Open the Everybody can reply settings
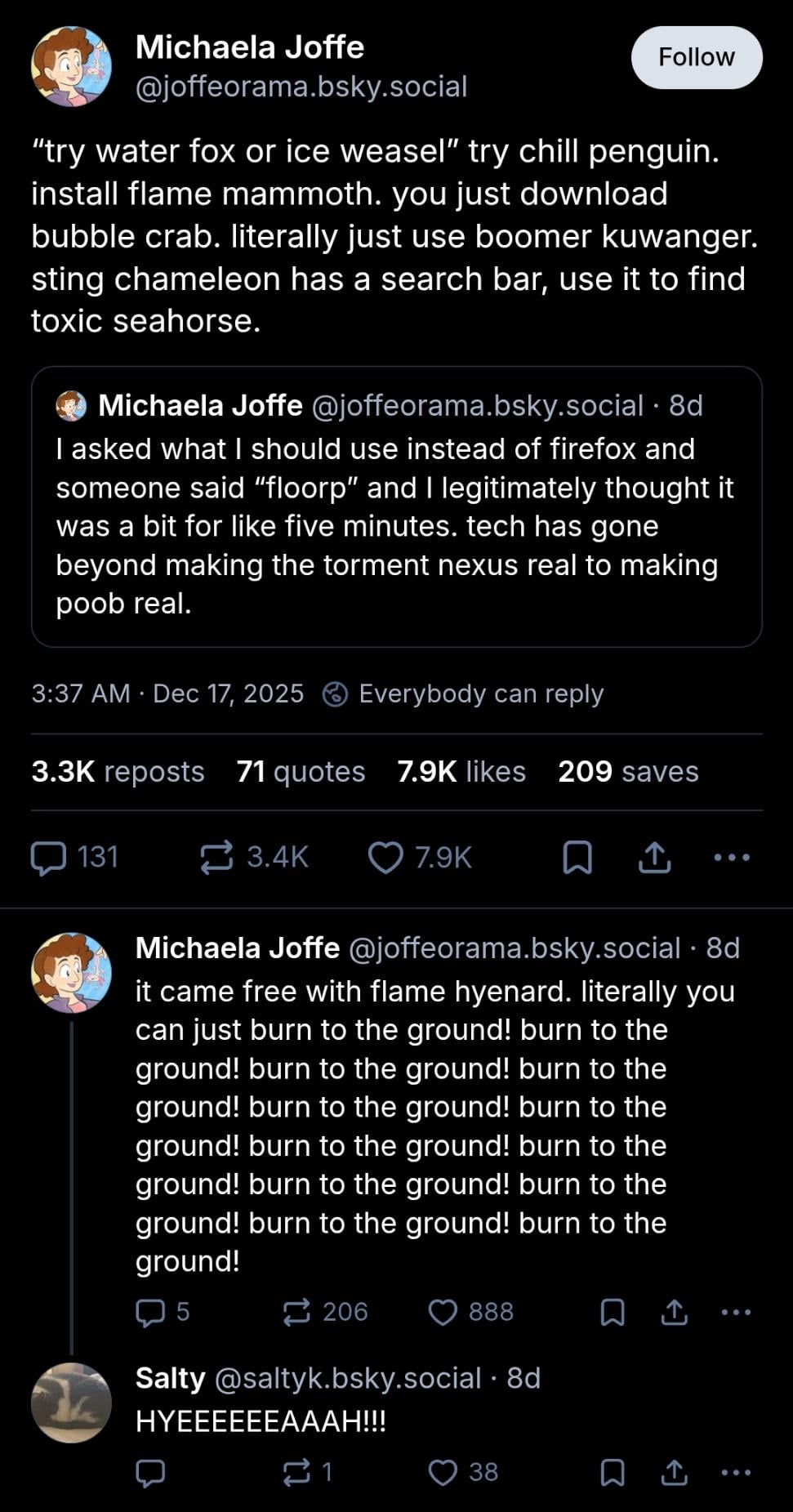Screen dimensions: 793x1512 point(464,694)
